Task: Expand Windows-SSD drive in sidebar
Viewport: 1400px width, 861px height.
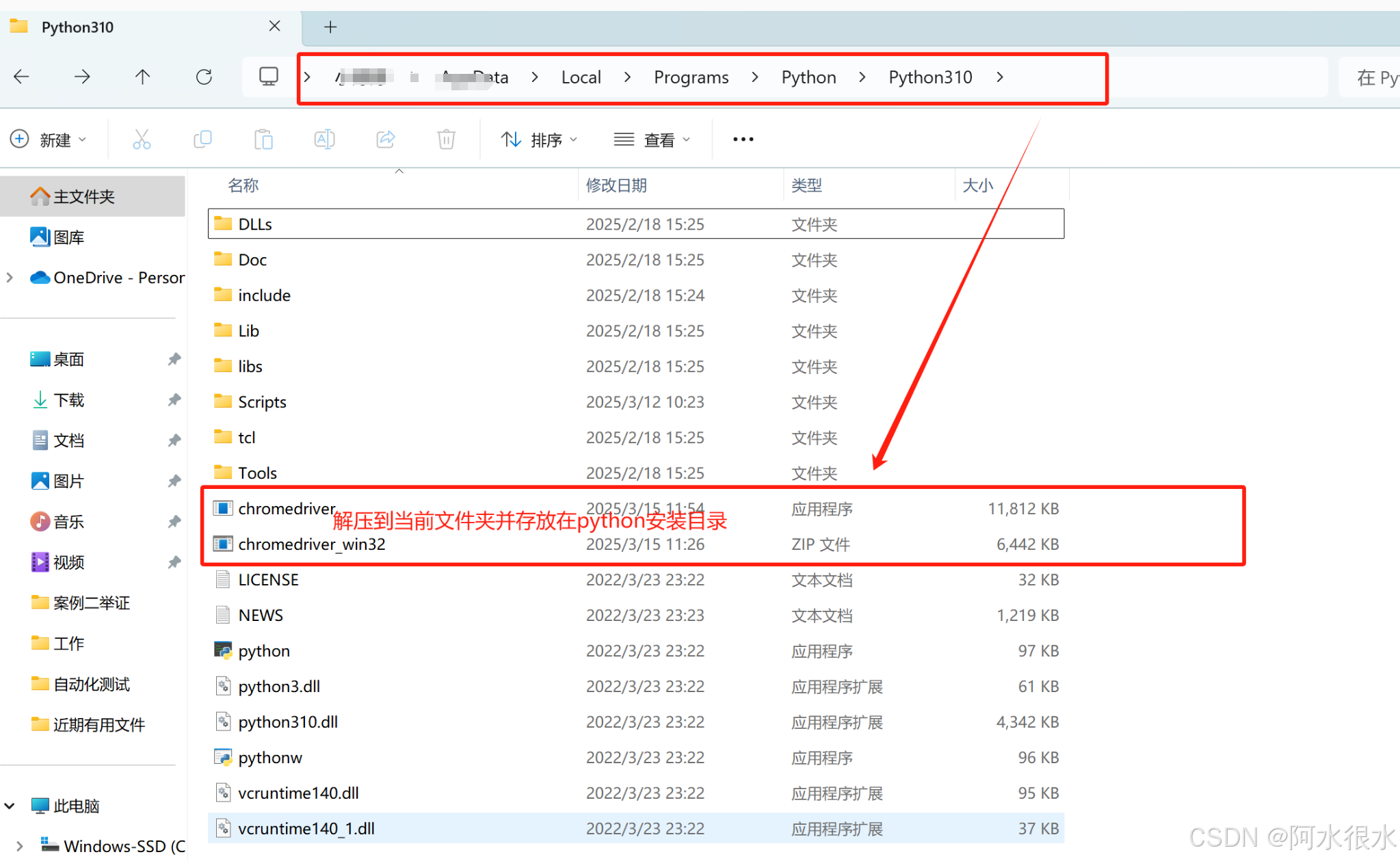Action: (18, 845)
